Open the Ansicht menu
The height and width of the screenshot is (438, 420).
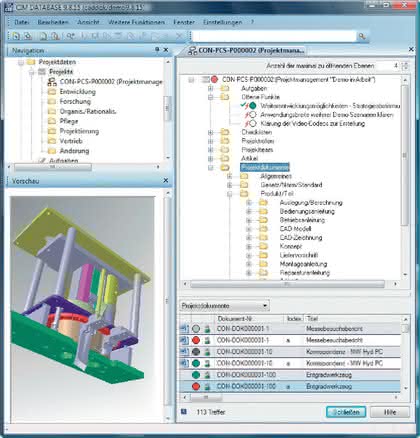click(x=88, y=22)
